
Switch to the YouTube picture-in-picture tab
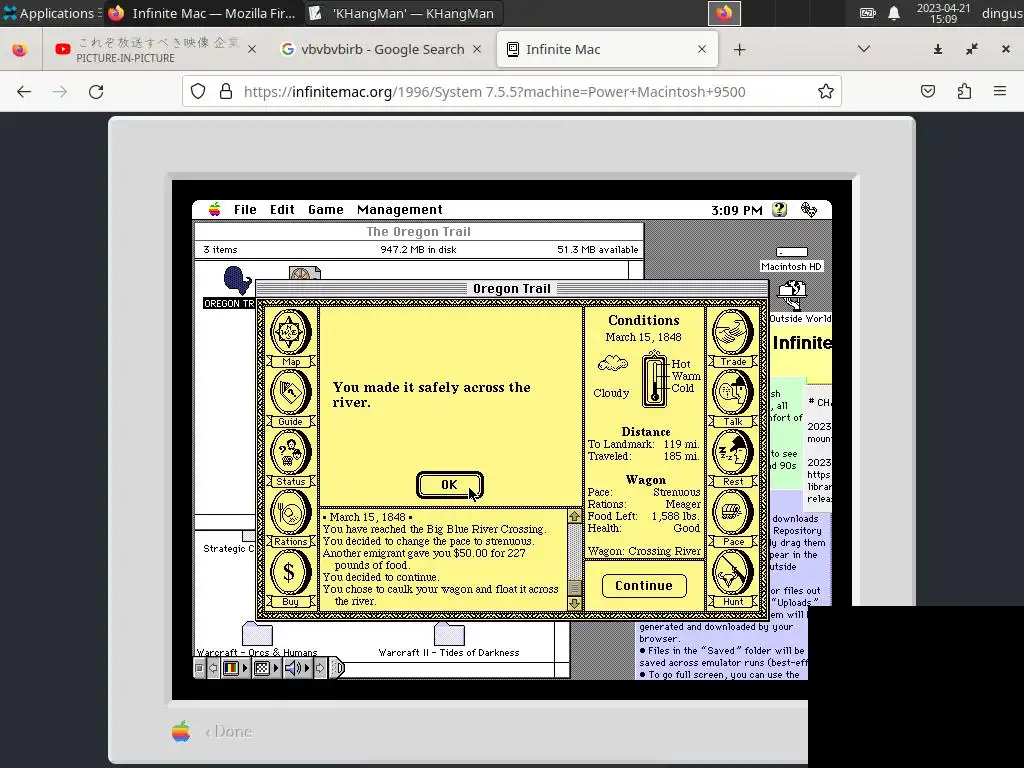[157, 50]
